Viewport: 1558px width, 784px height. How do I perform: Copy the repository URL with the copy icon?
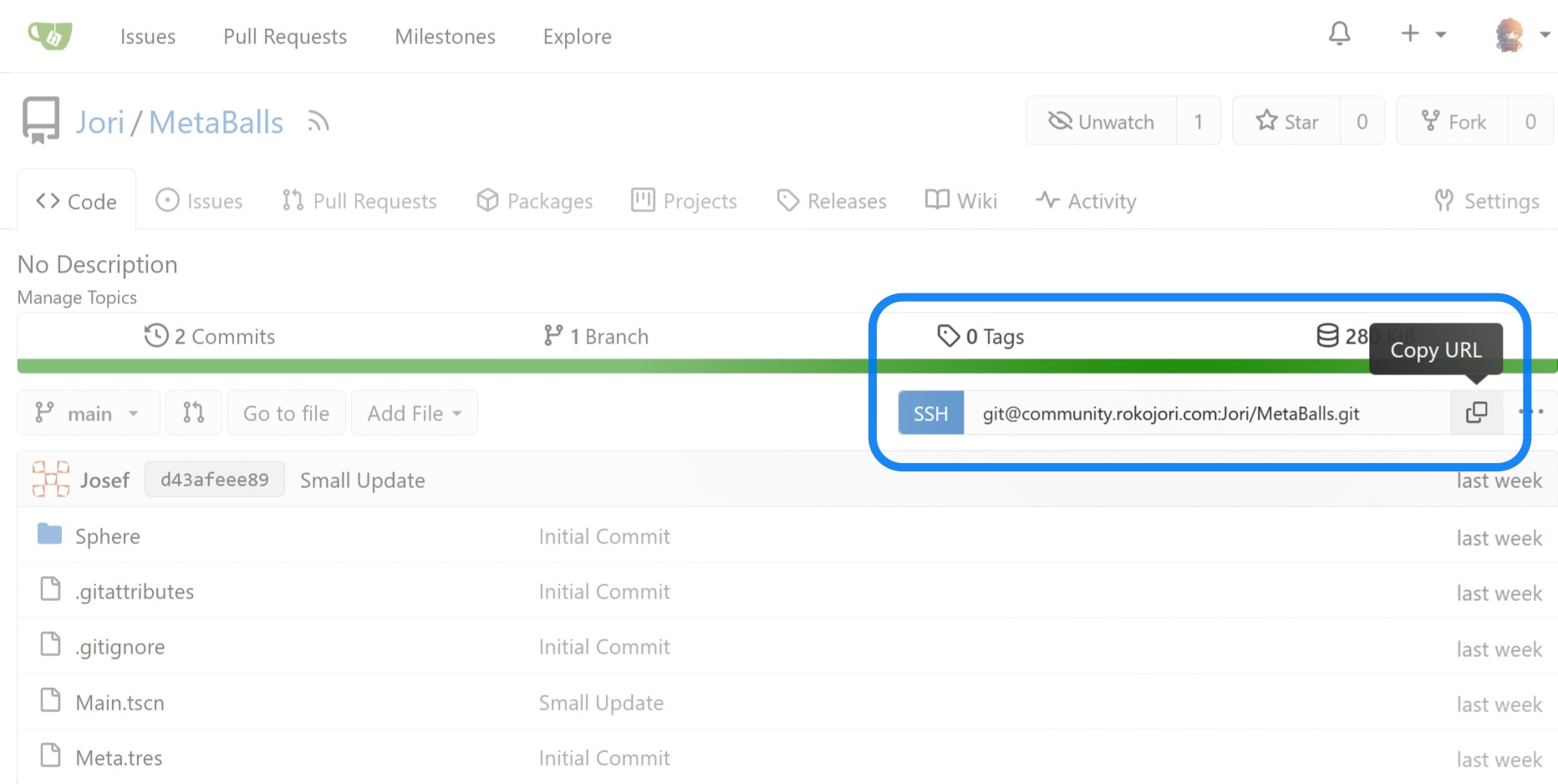(1476, 413)
